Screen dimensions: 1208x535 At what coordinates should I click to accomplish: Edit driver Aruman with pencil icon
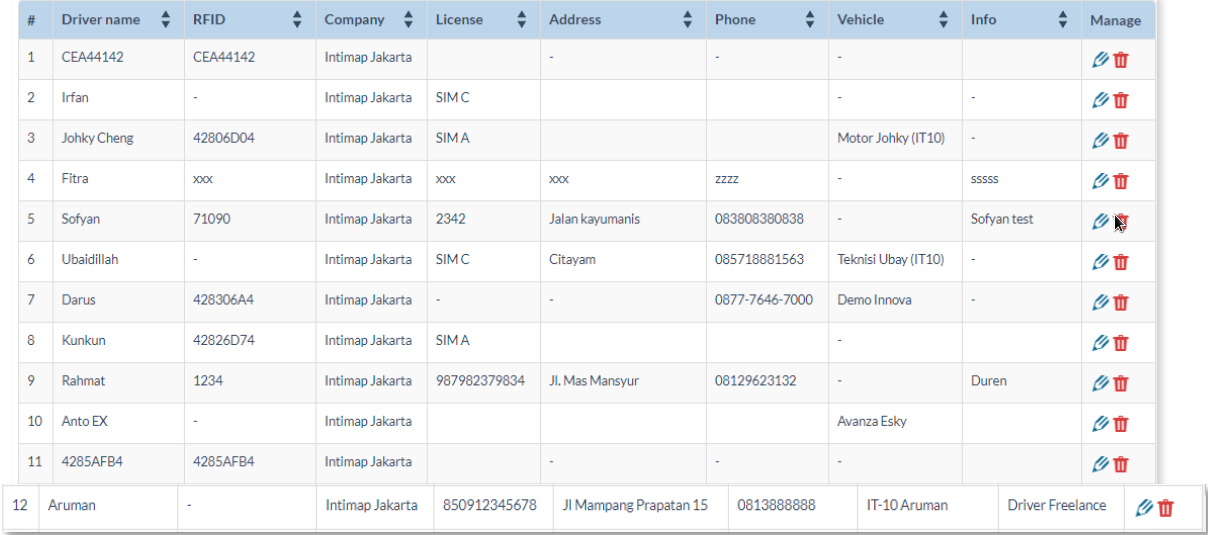click(1145, 508)
